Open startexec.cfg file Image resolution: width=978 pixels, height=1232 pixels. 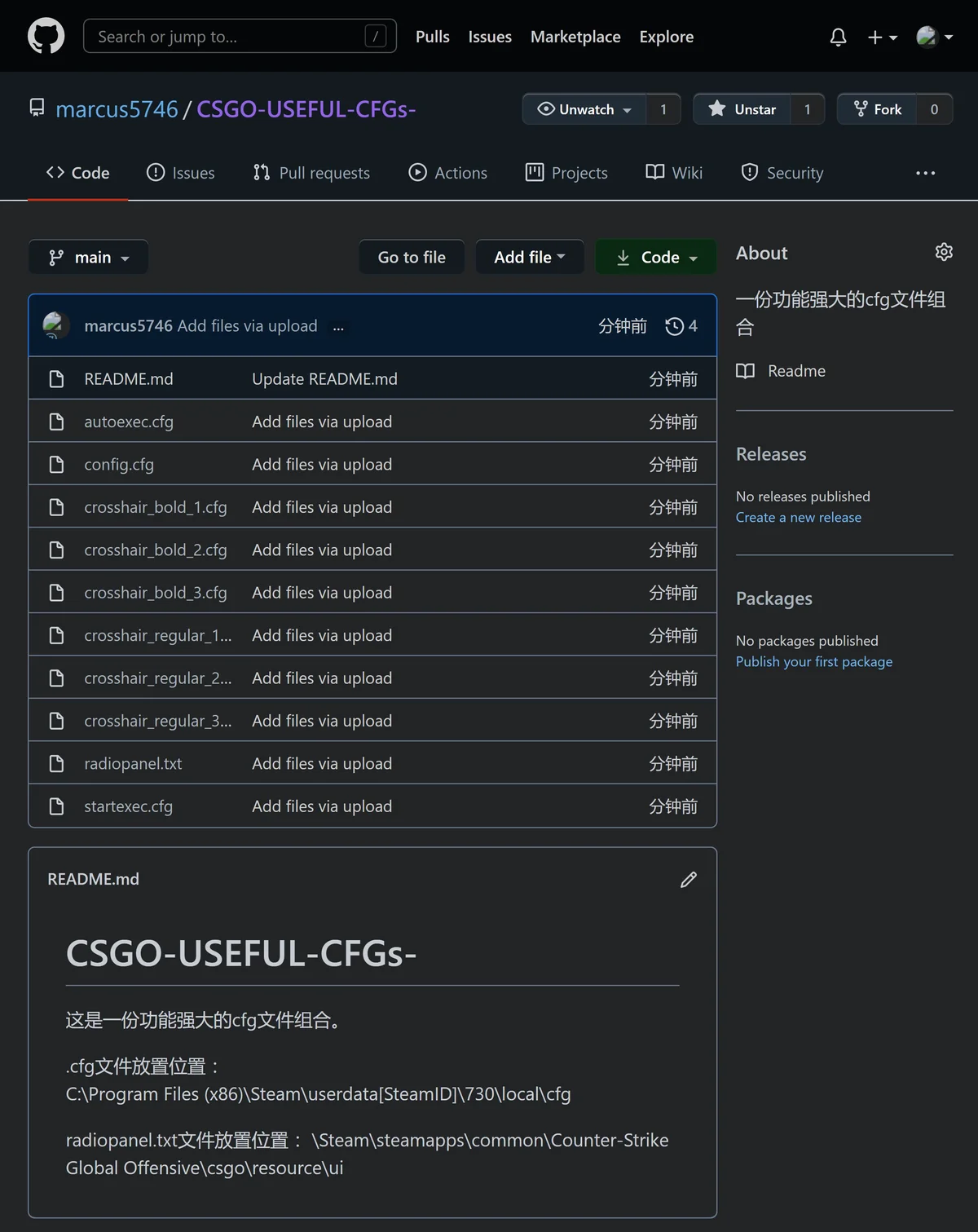129,806
